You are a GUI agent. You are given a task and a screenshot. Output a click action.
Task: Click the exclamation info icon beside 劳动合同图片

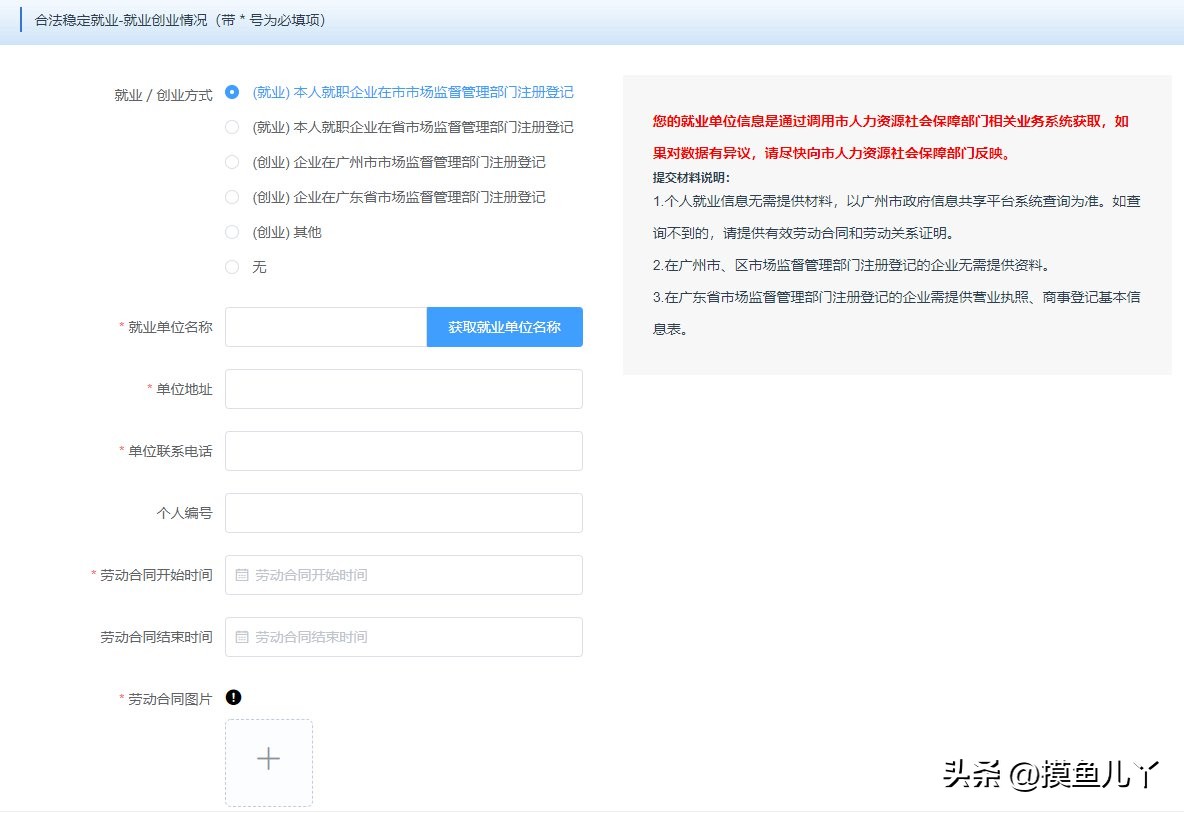click(233, 697)
